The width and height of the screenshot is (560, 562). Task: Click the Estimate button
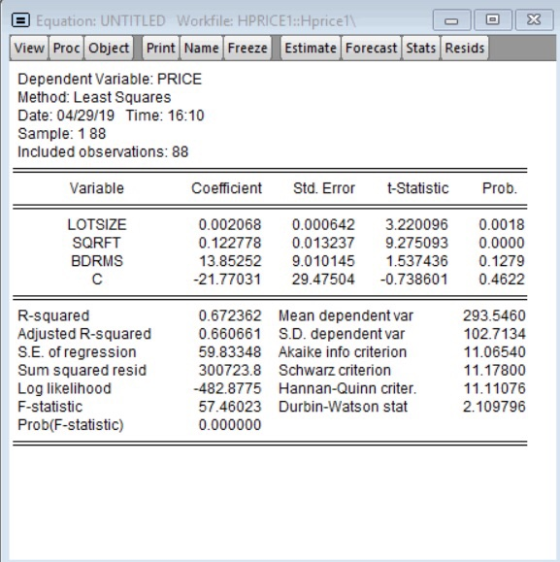310,48
